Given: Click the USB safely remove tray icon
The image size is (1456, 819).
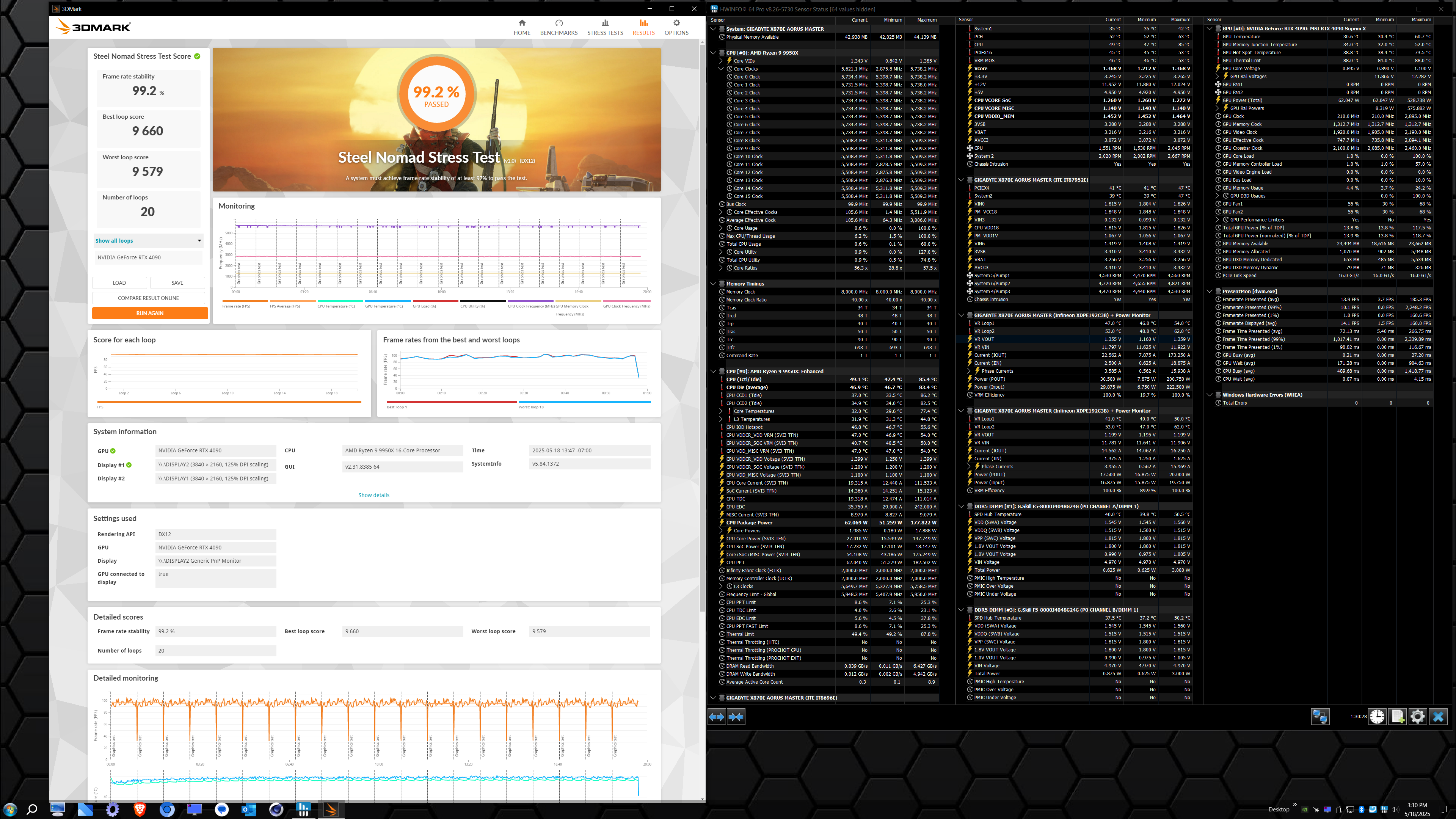Looking at the screenshot, I should 1339,810.
